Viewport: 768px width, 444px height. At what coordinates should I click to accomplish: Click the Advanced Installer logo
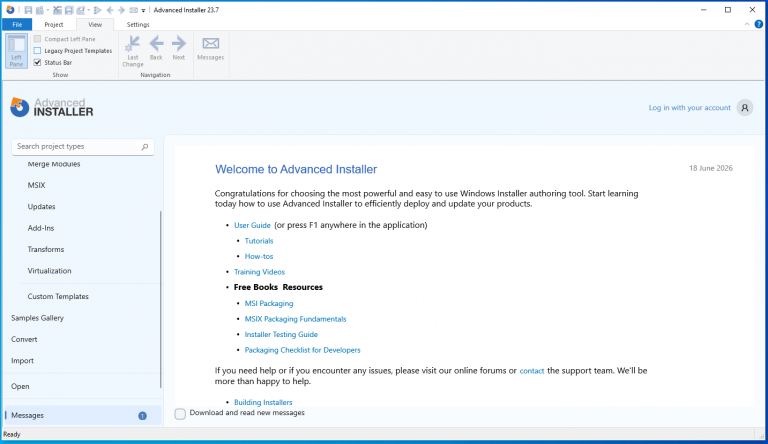coord(51,107)
